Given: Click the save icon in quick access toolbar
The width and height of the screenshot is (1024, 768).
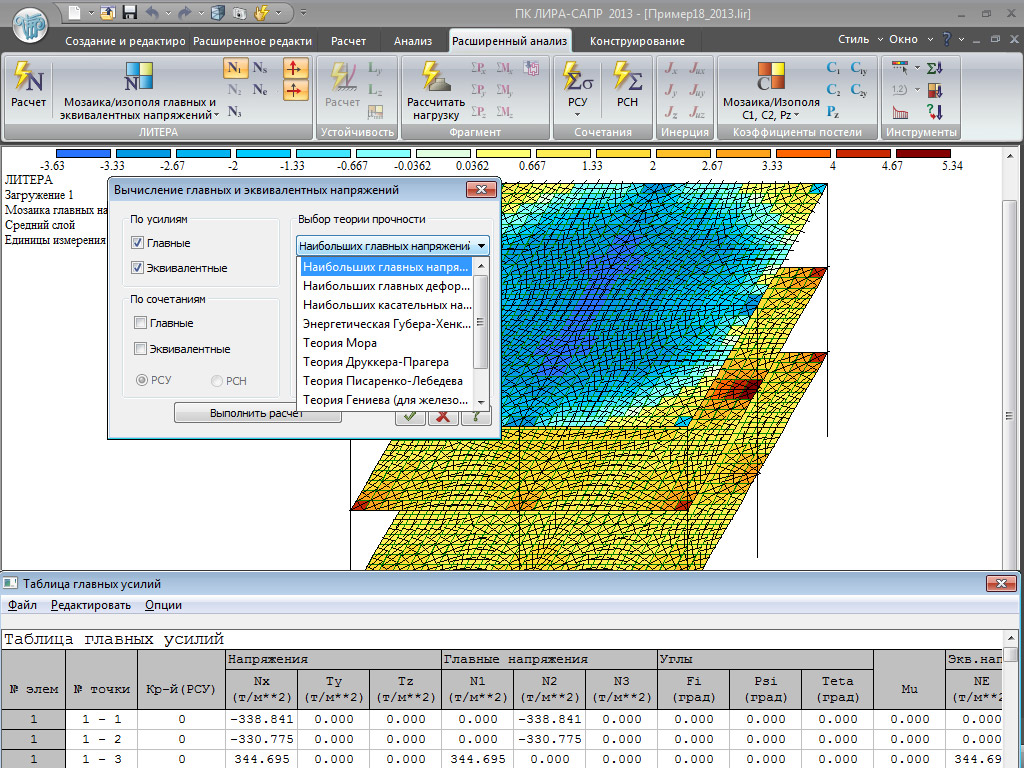Looking at the screenshot, I should 129,14.
